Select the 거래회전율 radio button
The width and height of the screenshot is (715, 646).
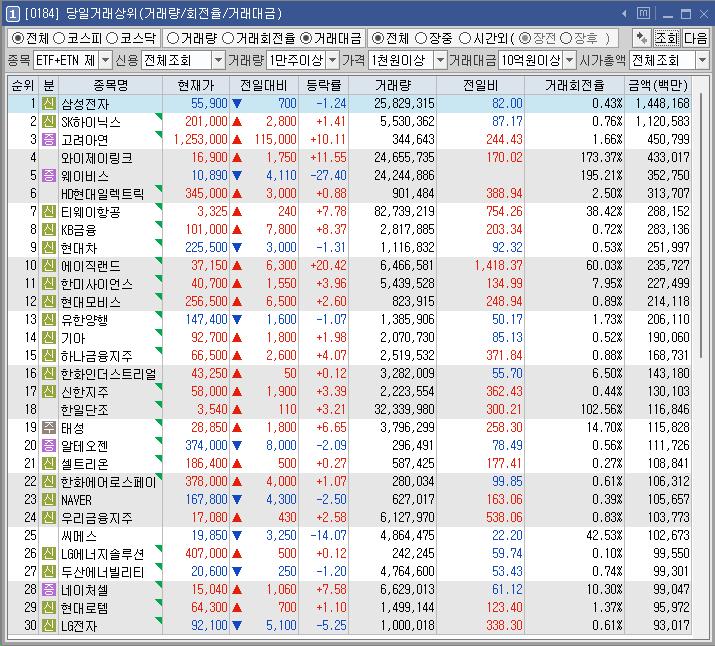pyautogui.click(x=228, y=39)
